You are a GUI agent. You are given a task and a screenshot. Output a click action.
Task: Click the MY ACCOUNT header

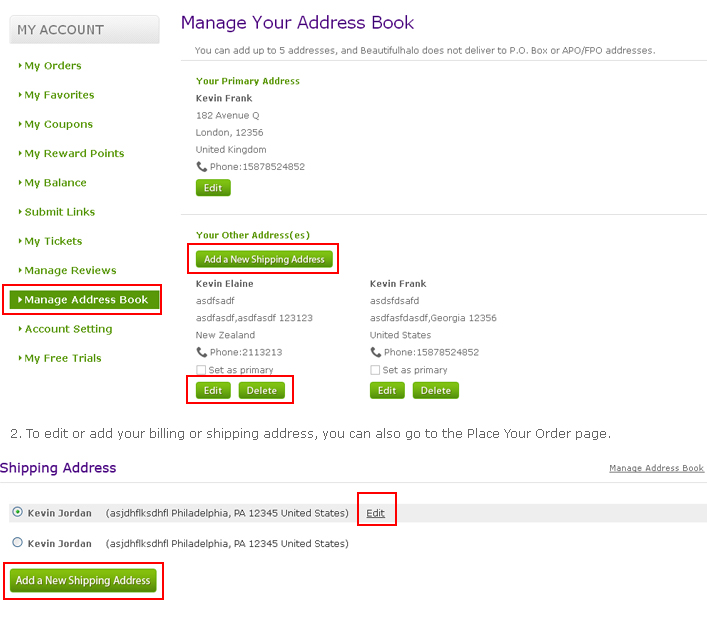84,30
